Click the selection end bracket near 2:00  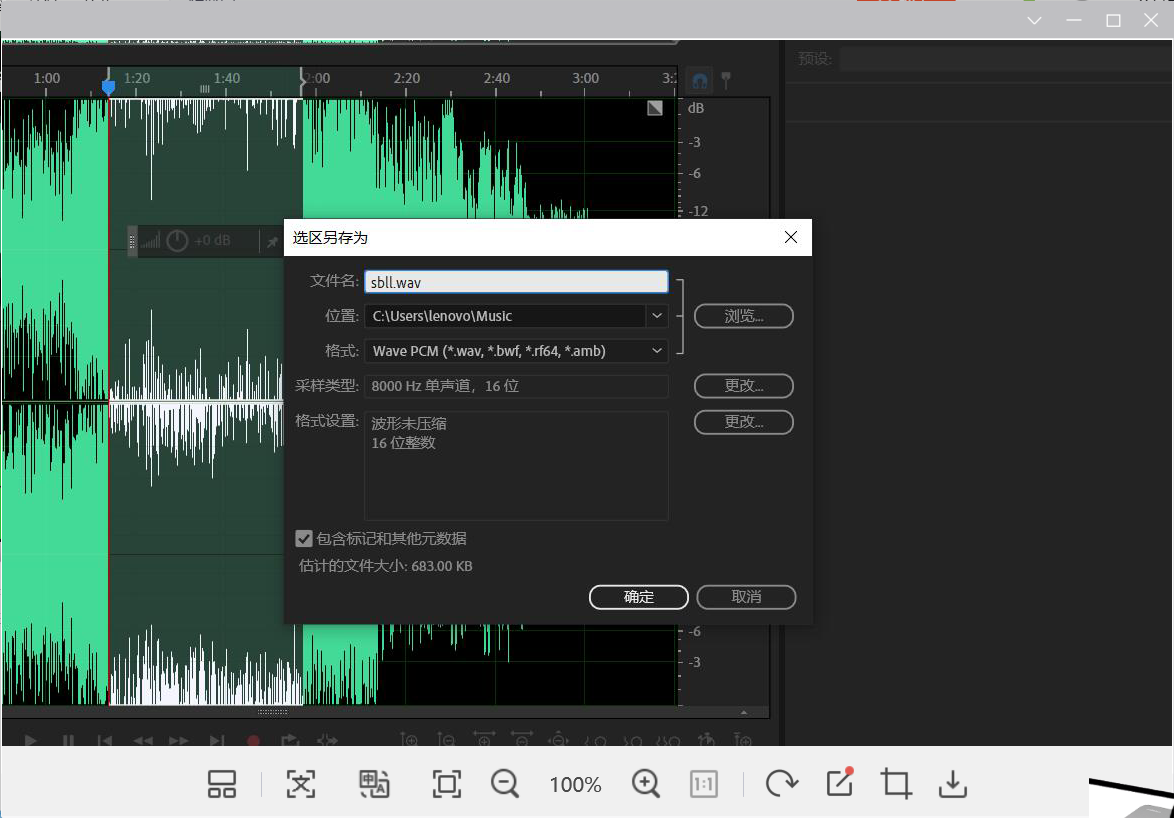click(x=302, y=81)
